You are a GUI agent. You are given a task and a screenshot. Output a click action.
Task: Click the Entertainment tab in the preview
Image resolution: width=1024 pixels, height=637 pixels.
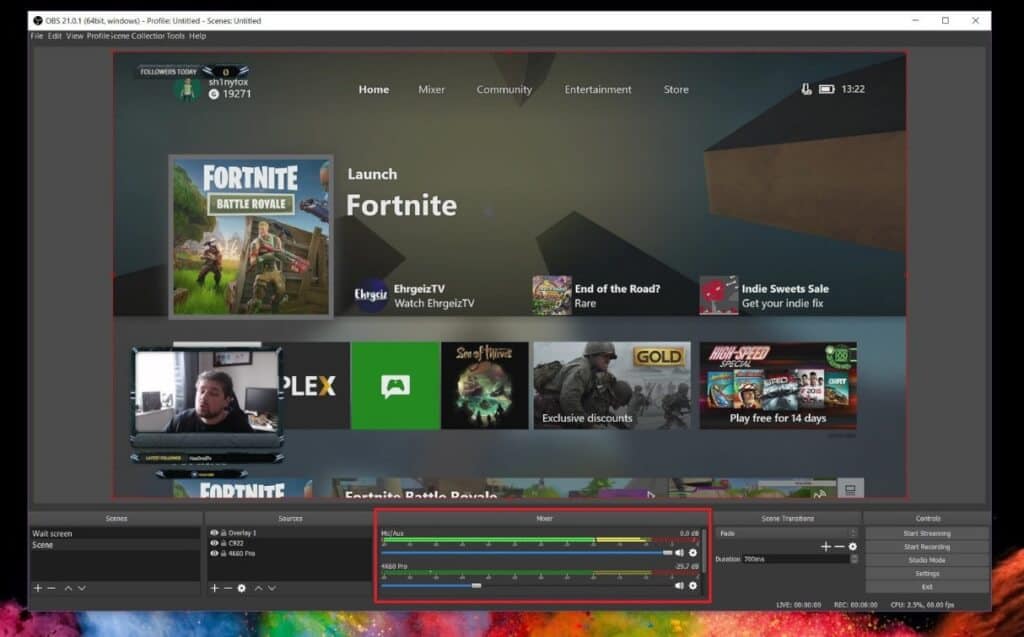(598, 90)
